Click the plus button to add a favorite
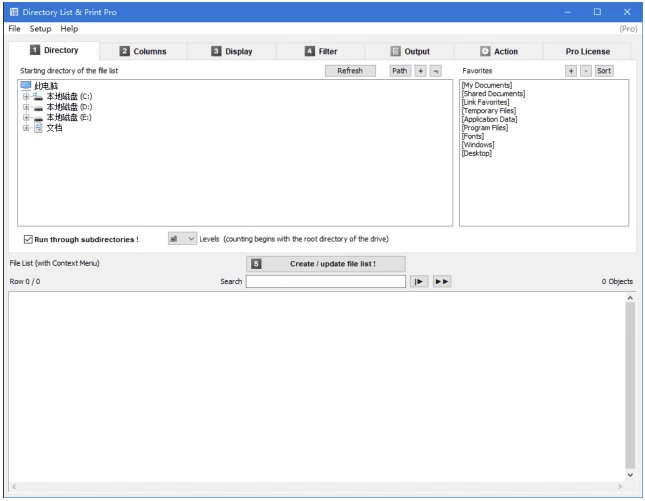This screenshot has height=501, width=645. tap(571, 71)
